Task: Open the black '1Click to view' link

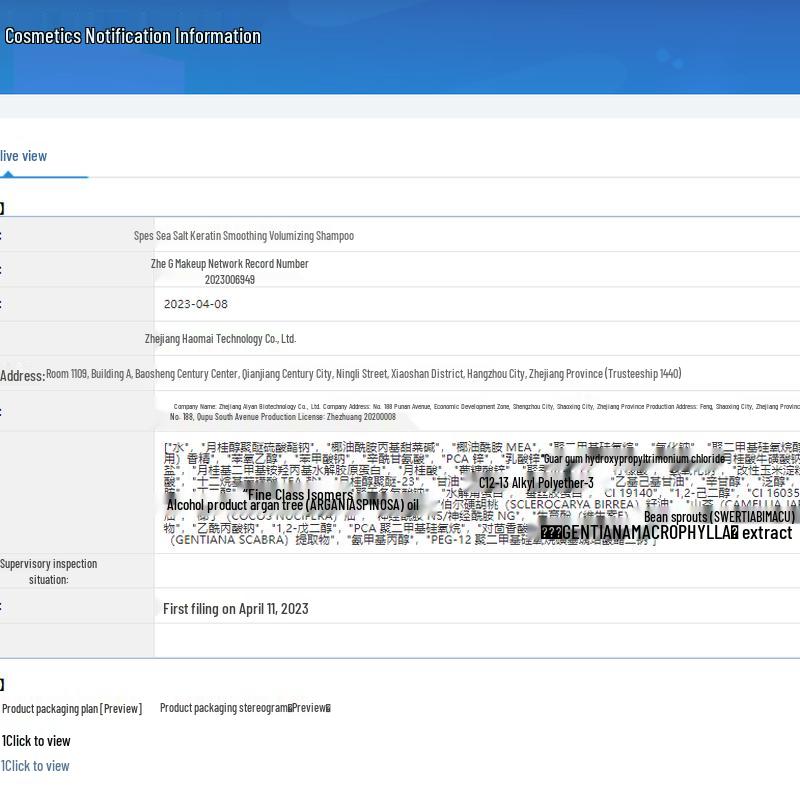Action: pyautogui.click(x=36, y=741)
